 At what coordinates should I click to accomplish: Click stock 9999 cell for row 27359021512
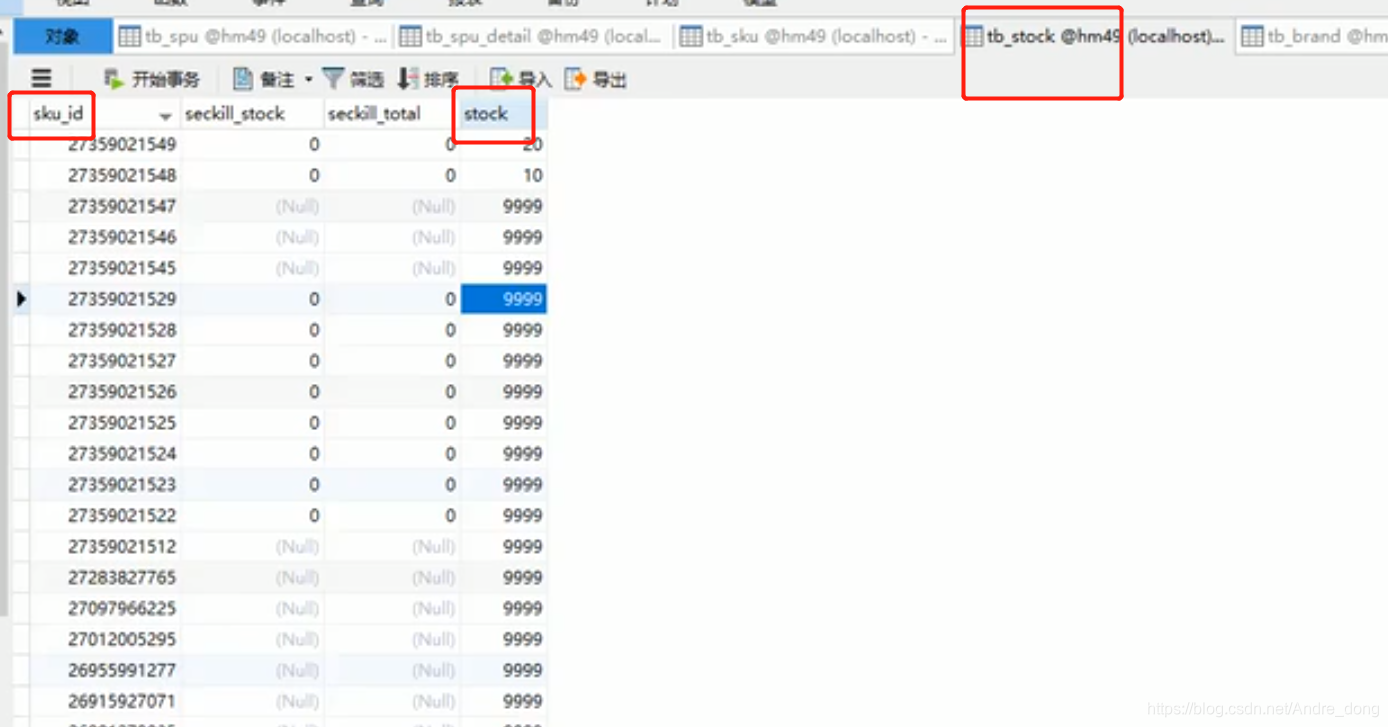[503, 547]
